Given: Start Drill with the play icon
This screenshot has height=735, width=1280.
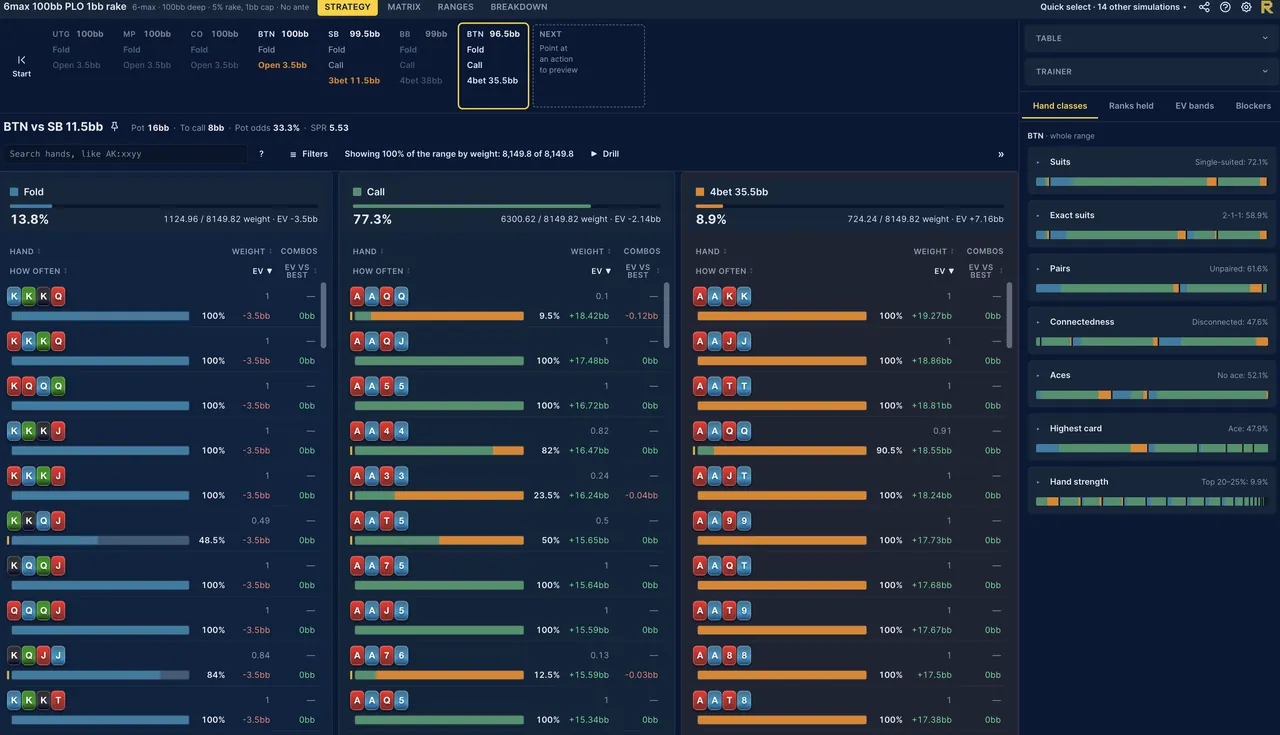Looking at the screenshot, I should point(605,154).
